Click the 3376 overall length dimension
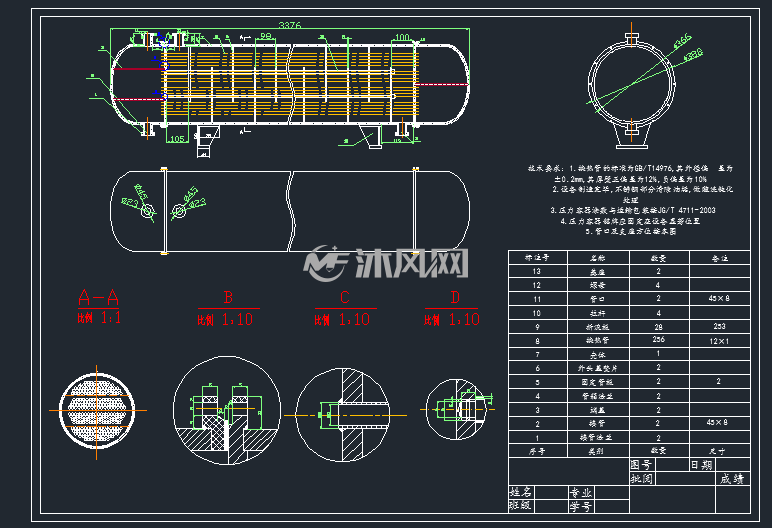Viewport: 772px width, 528px height. click(290, 25)
